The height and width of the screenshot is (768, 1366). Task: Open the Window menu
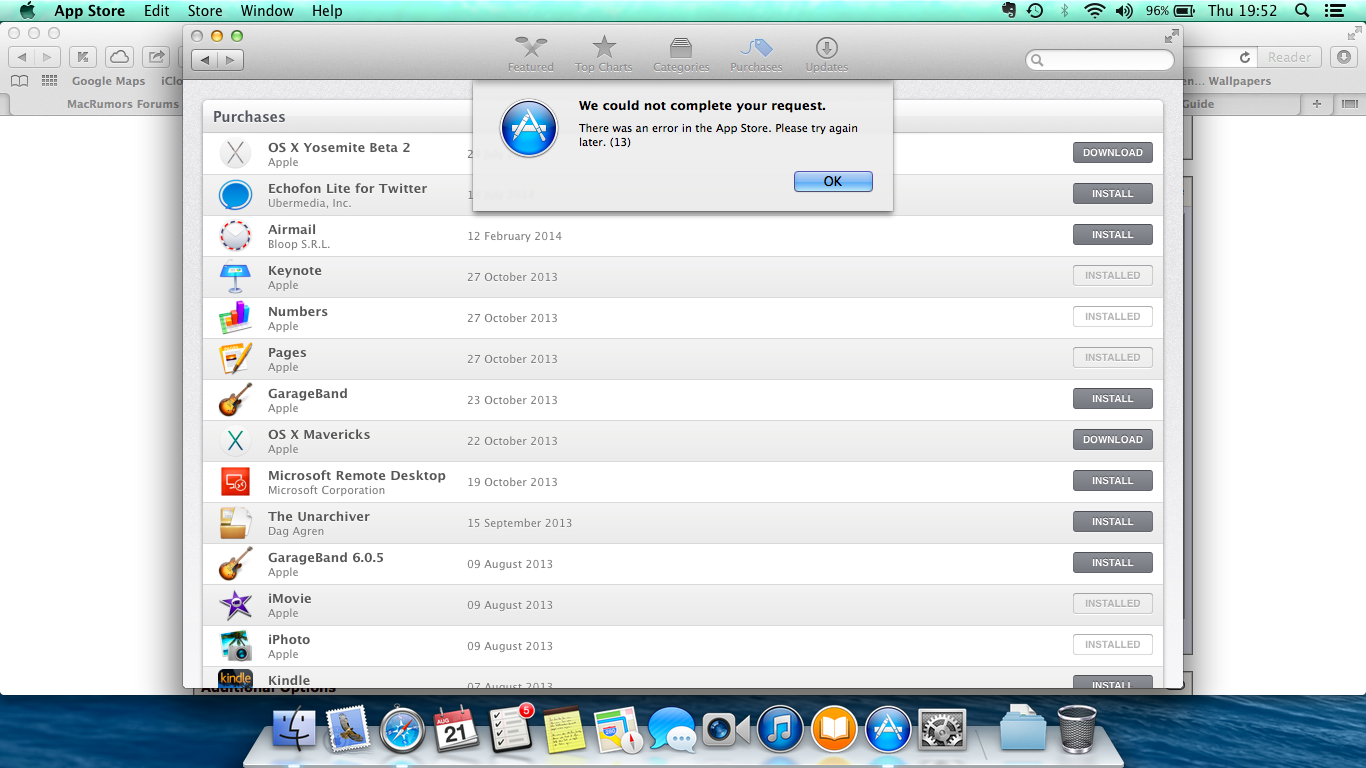pos(267,11)
